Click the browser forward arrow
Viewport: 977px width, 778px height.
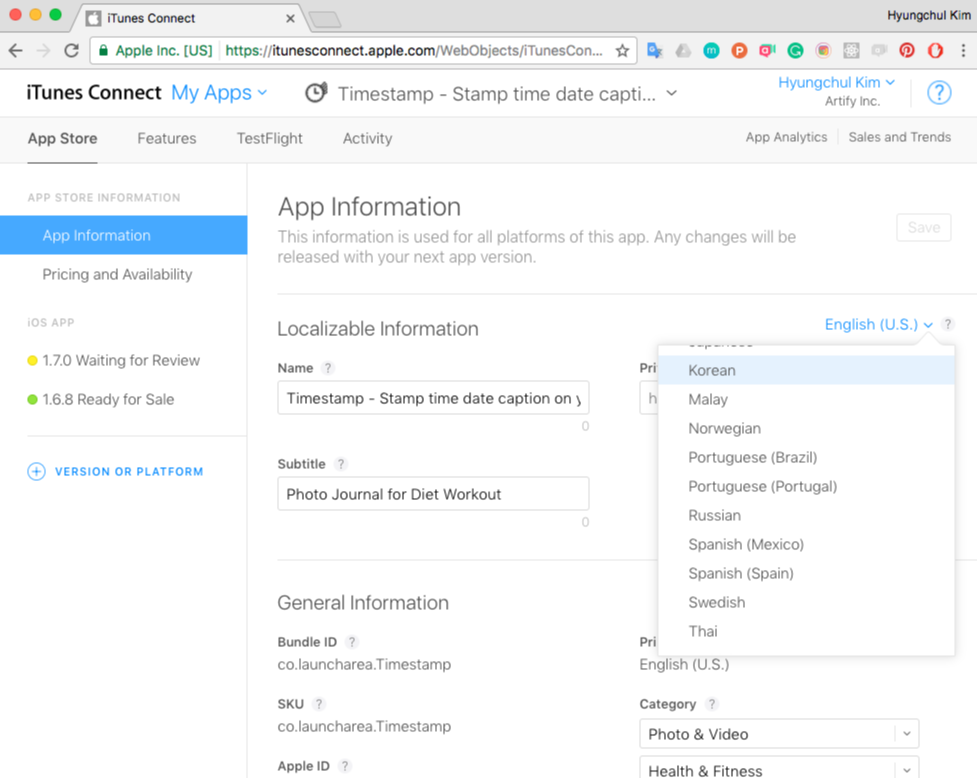43,50
